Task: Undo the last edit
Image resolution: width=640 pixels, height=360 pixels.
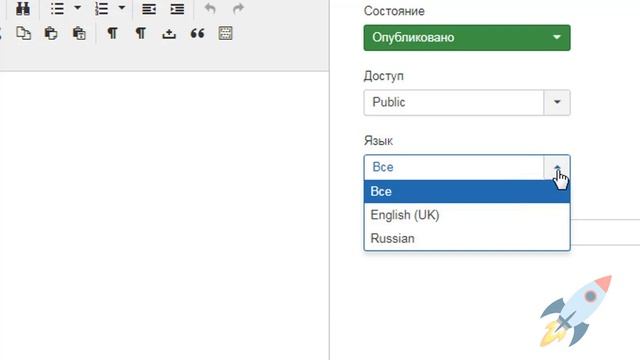Action: [210, 9]
